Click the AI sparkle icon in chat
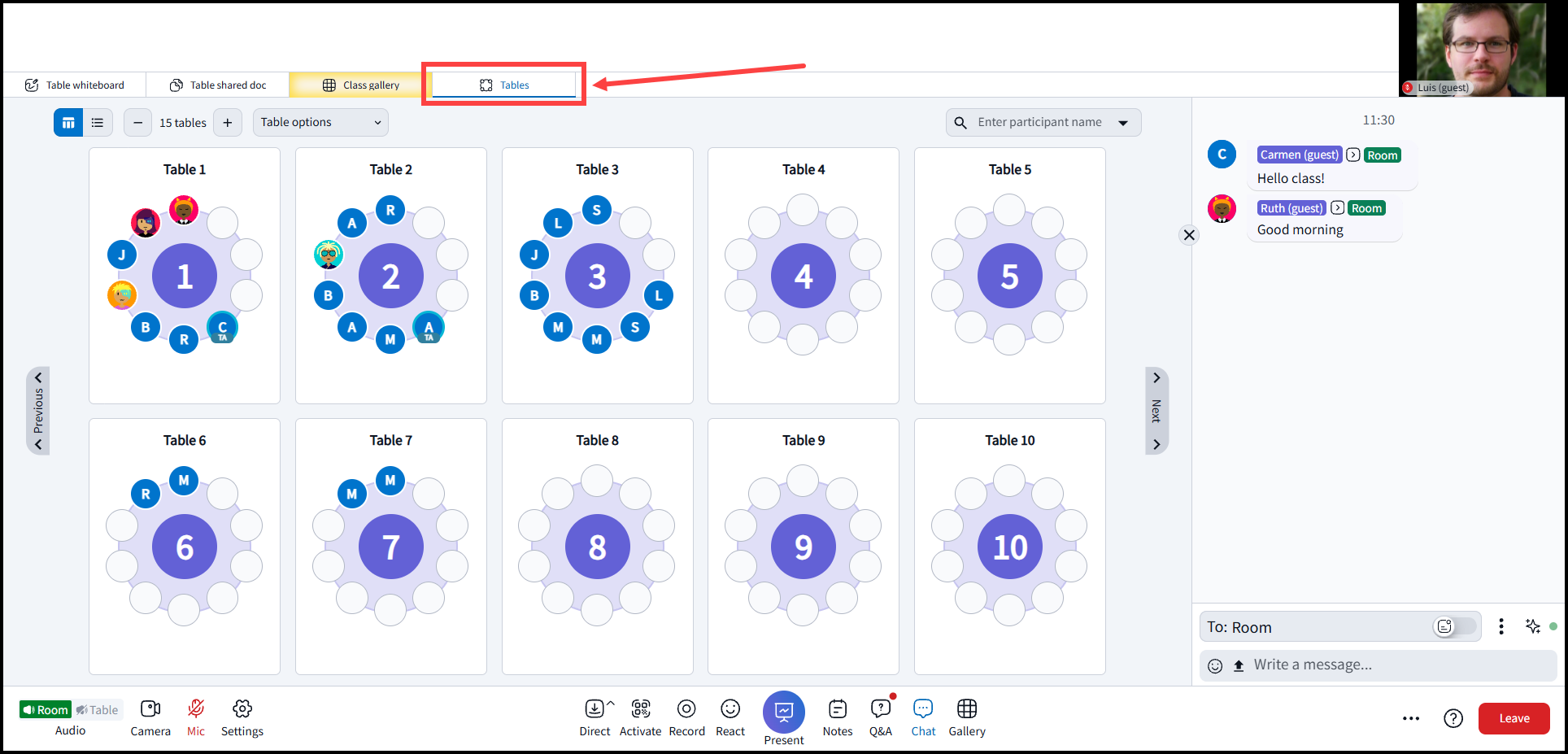 1533,626
